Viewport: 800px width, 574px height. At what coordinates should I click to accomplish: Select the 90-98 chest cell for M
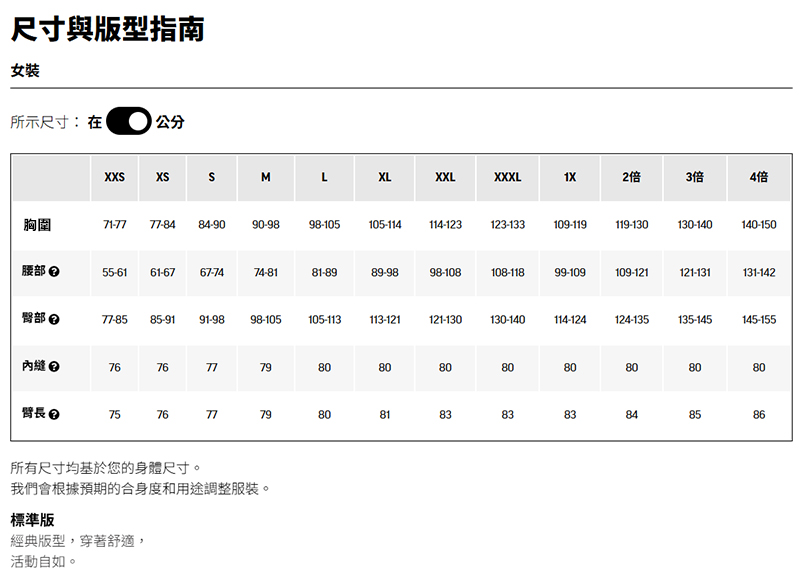pyautogui.click(x=265, y=225)
